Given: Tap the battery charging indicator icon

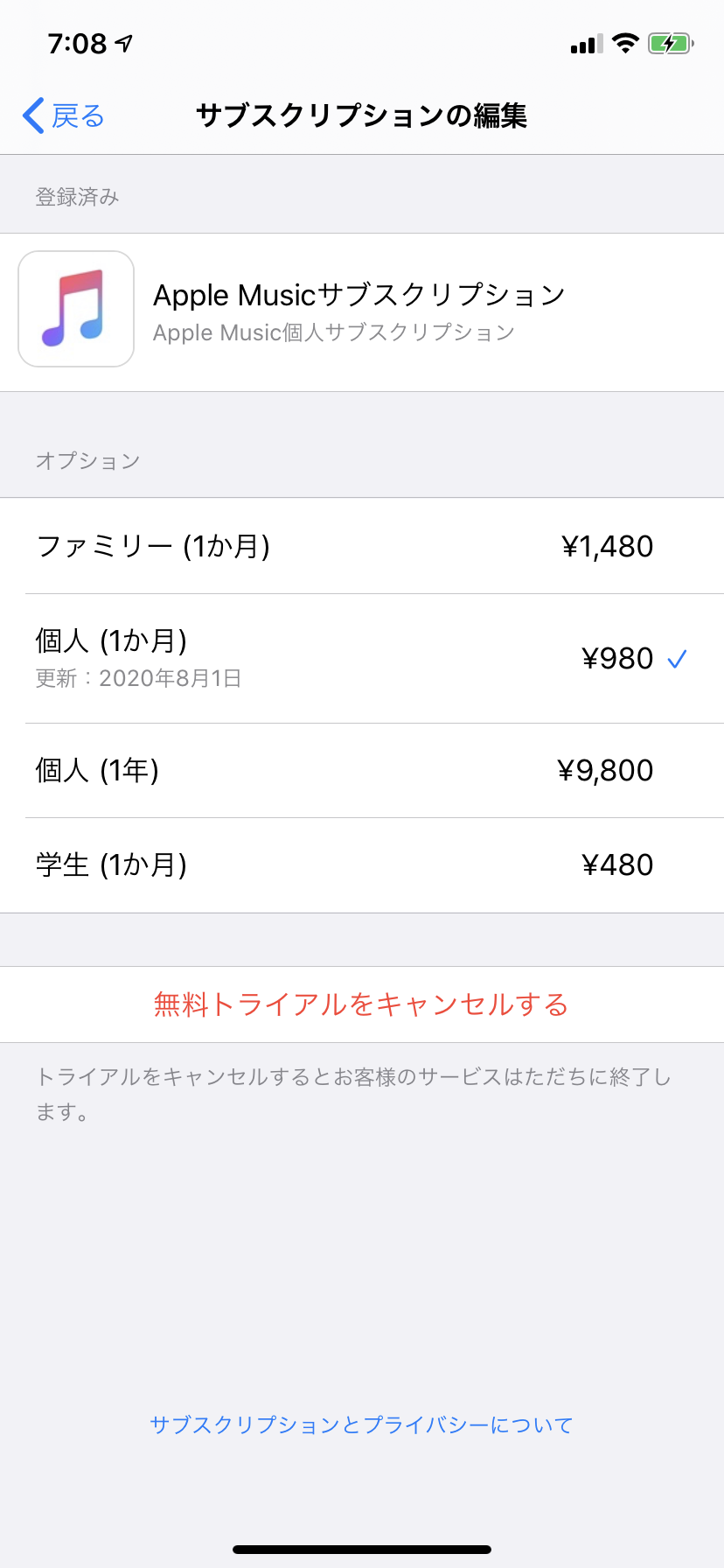Looking at the screenshot, I should (x=671, y=43).
